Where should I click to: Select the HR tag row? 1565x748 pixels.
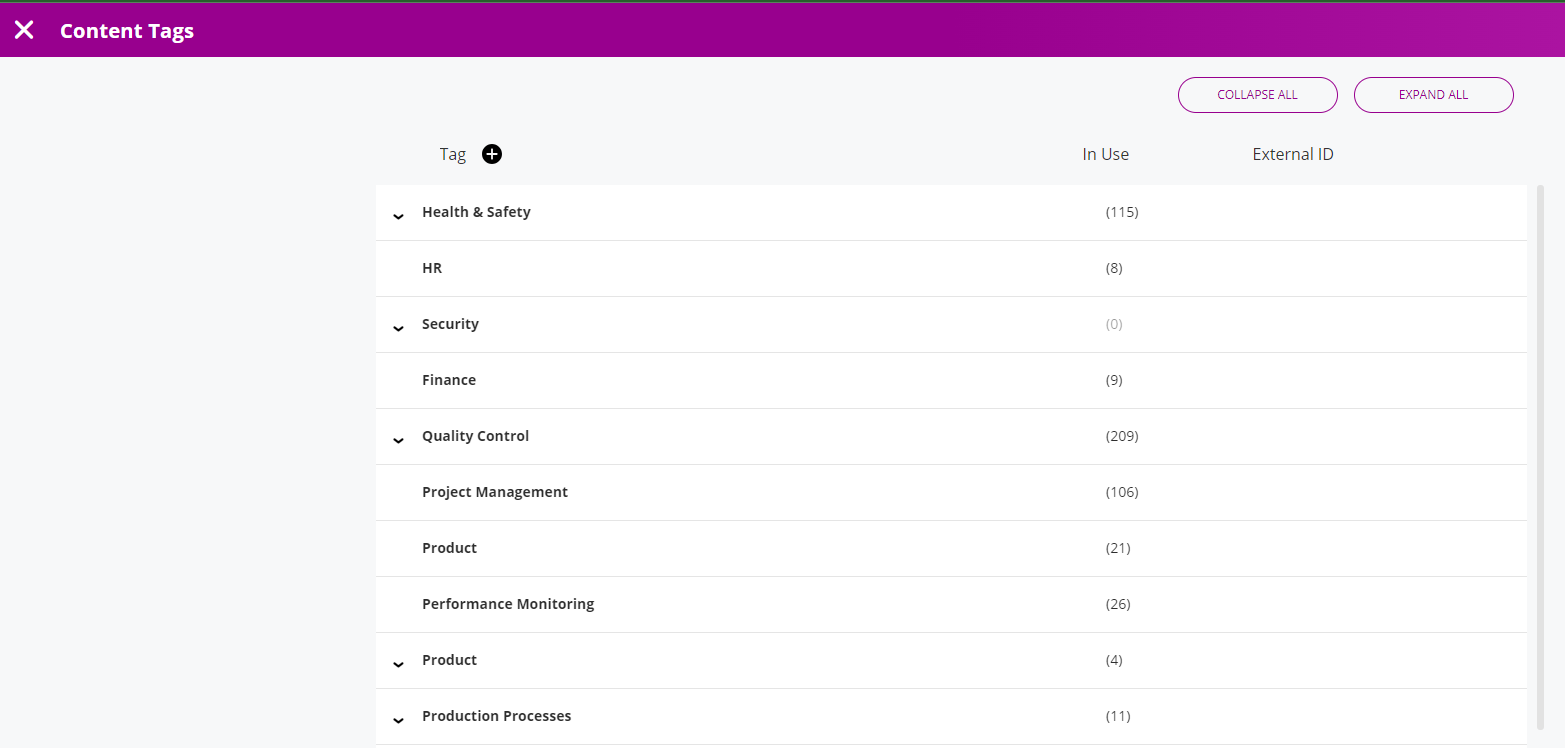tap(432, 268)
